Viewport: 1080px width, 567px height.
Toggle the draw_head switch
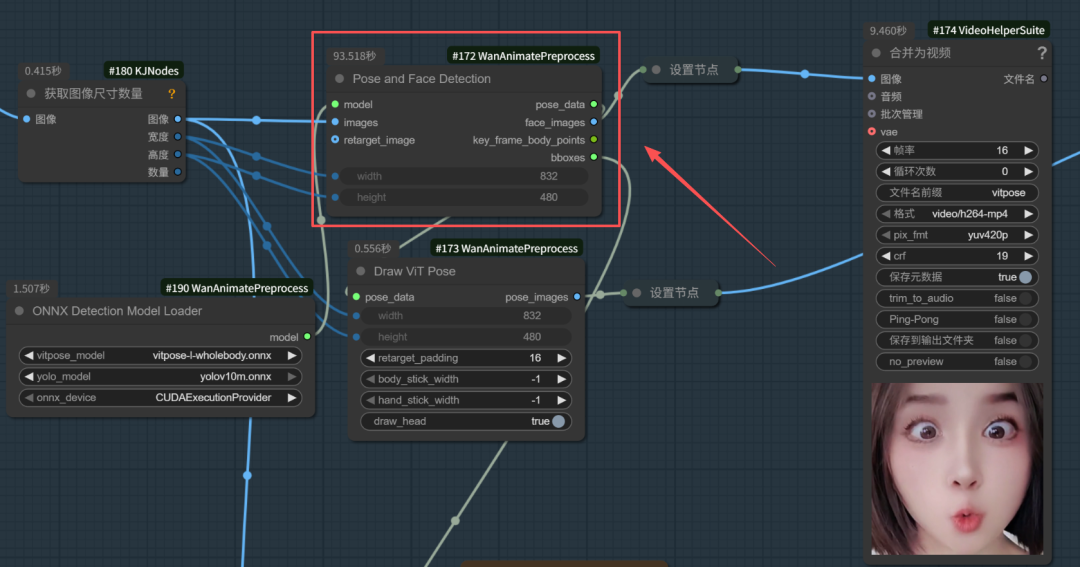pos(559,421)
